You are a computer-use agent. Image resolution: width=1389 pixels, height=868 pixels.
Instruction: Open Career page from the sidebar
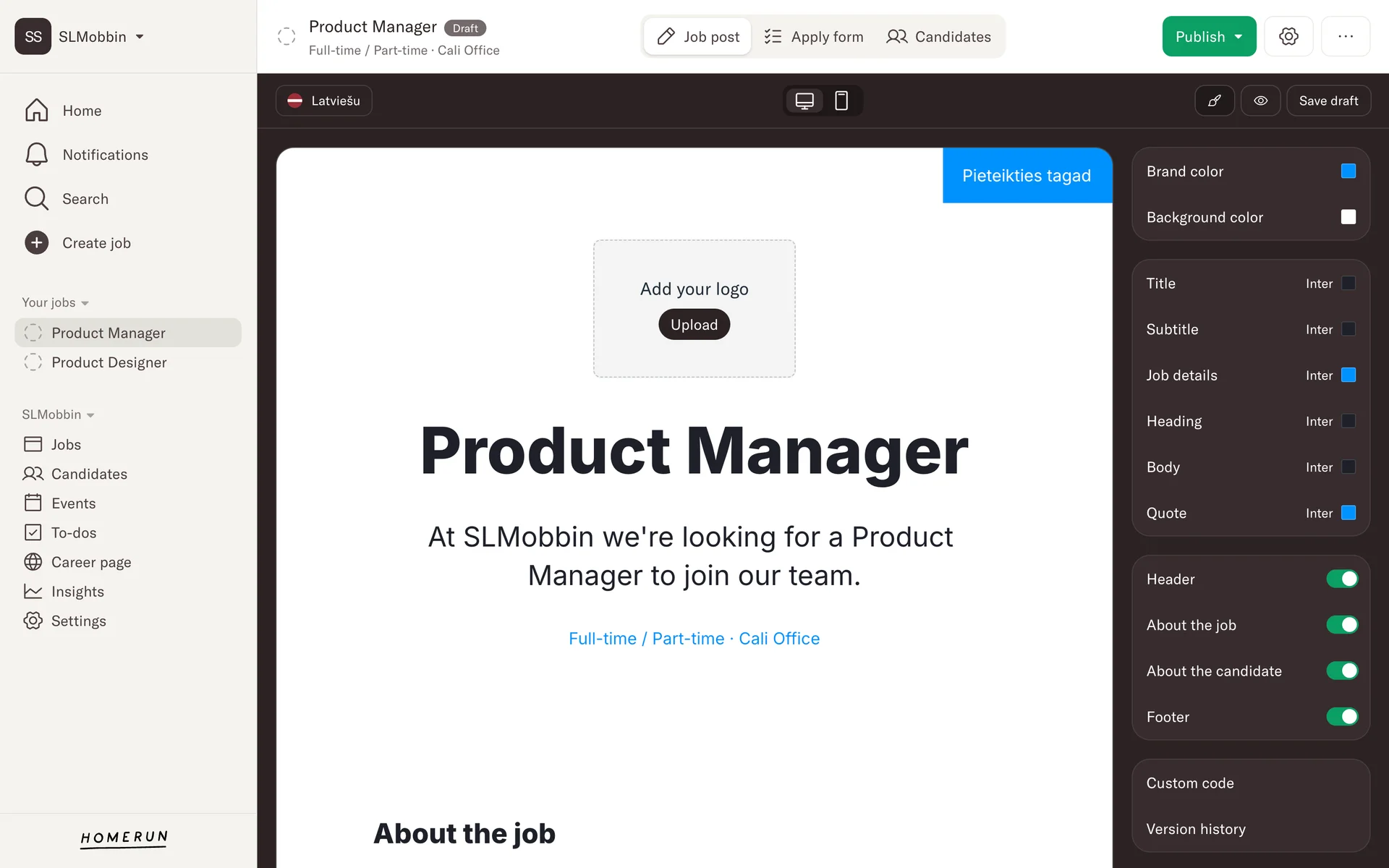pos(90,562)
